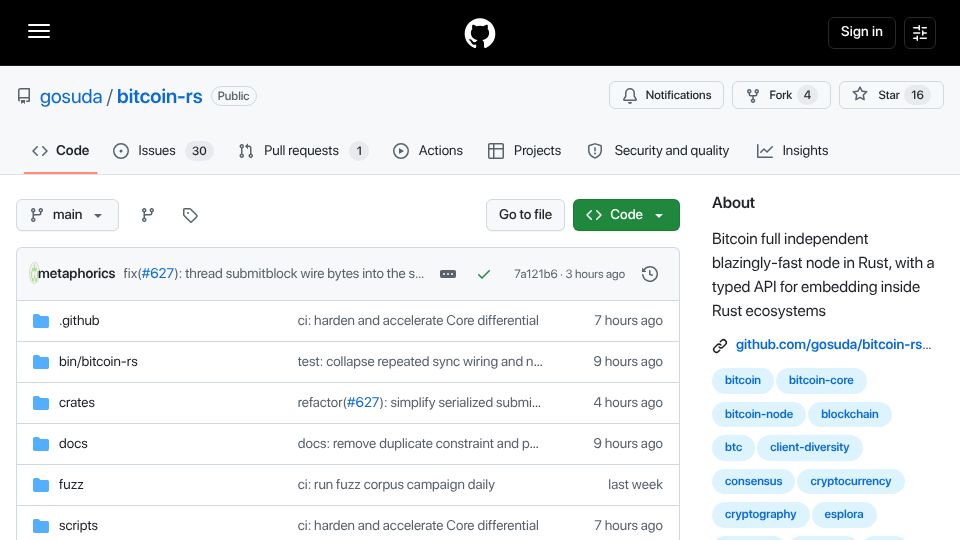Screen dimensions: 960x540
Task: View all branches icon
Action: pyautogui.click(x=148, y=215)
